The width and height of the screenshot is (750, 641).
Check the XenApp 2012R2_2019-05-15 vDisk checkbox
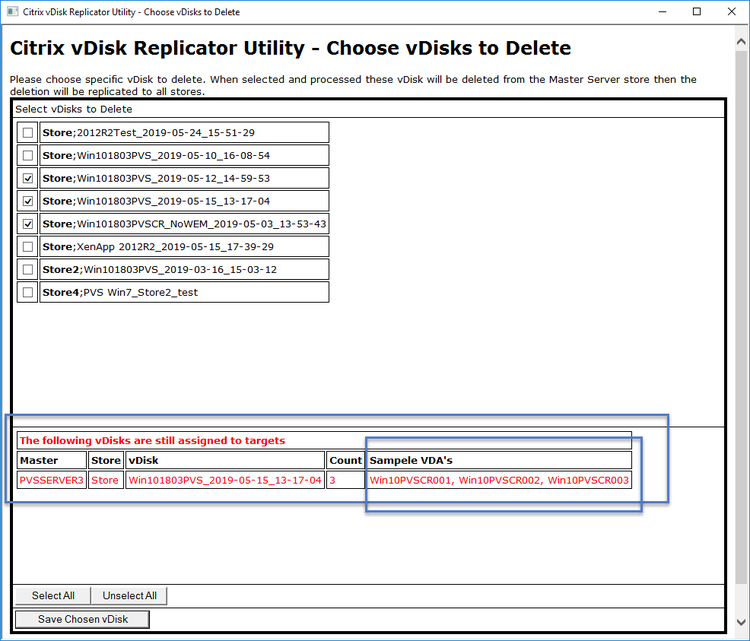point(28,247)
